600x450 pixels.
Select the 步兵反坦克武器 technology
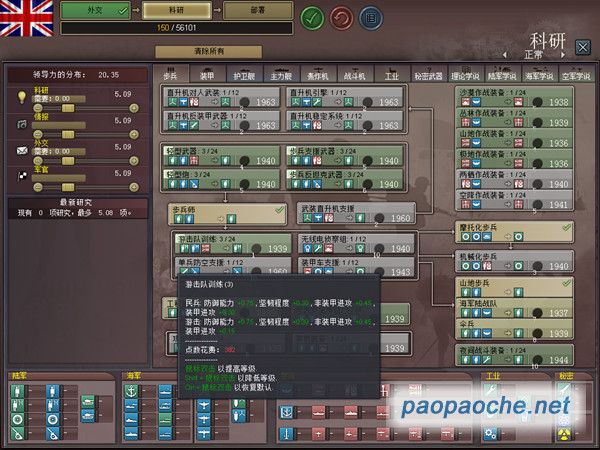(x=345, y=179)
